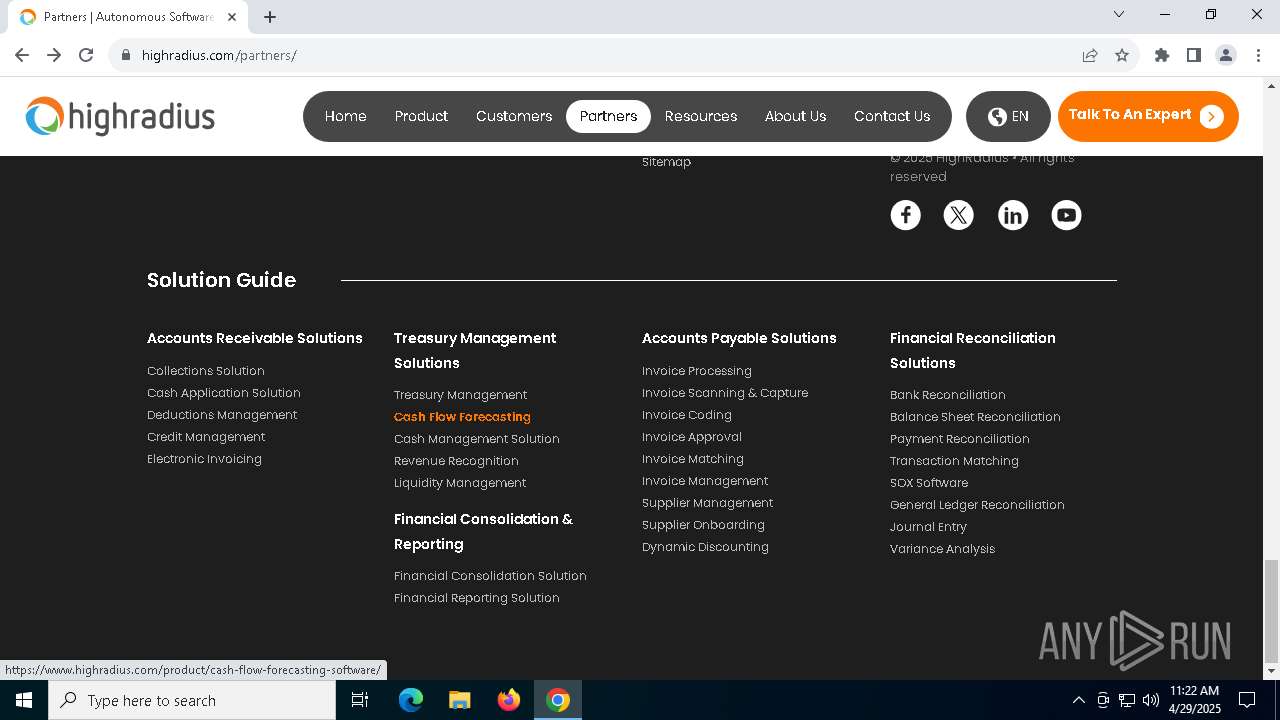Open Dynamic Discounting link

click(x=705, y=547)
